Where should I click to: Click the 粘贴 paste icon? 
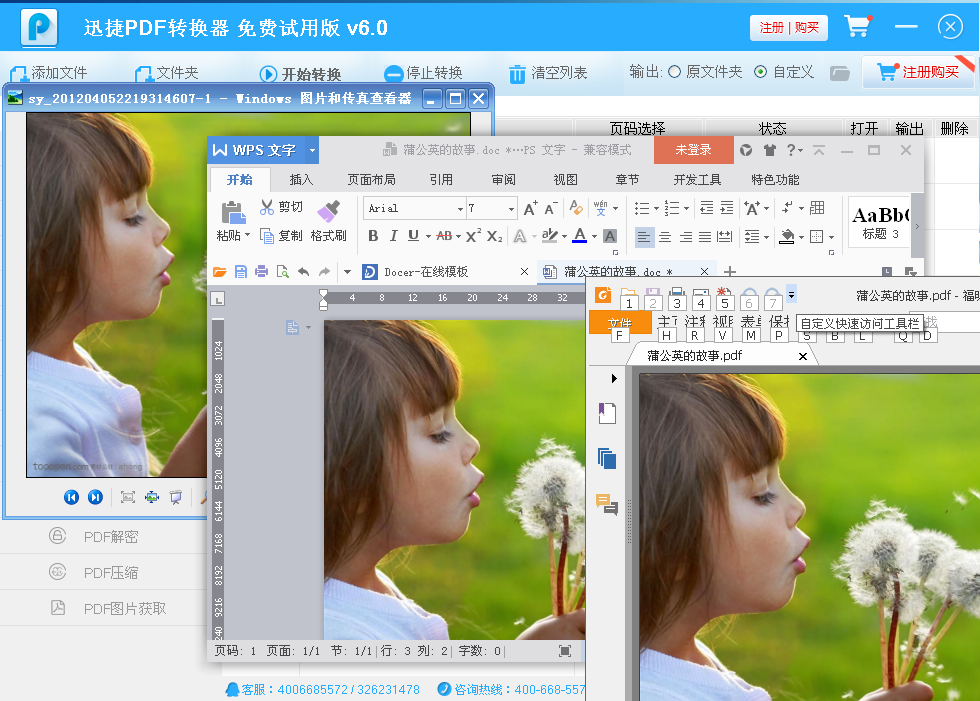[x=233, y=213]
